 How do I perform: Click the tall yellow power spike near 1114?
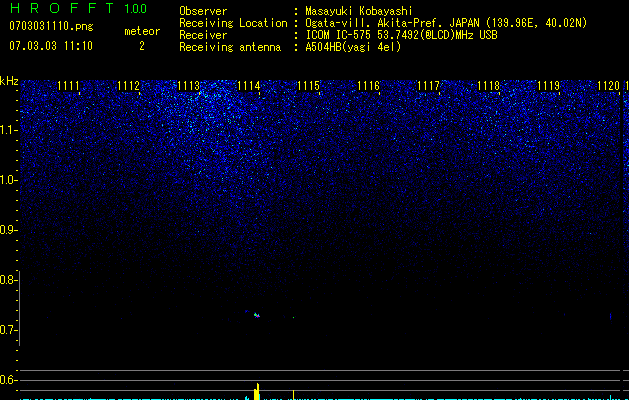(257, 392)
